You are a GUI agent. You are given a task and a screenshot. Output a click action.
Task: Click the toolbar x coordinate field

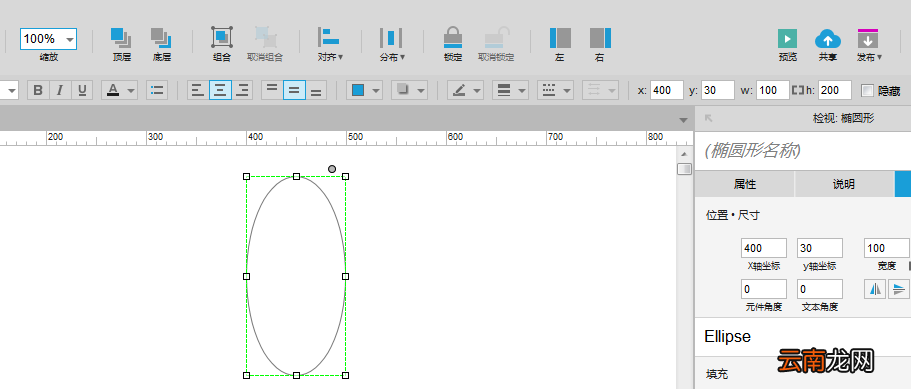[667, 90]
